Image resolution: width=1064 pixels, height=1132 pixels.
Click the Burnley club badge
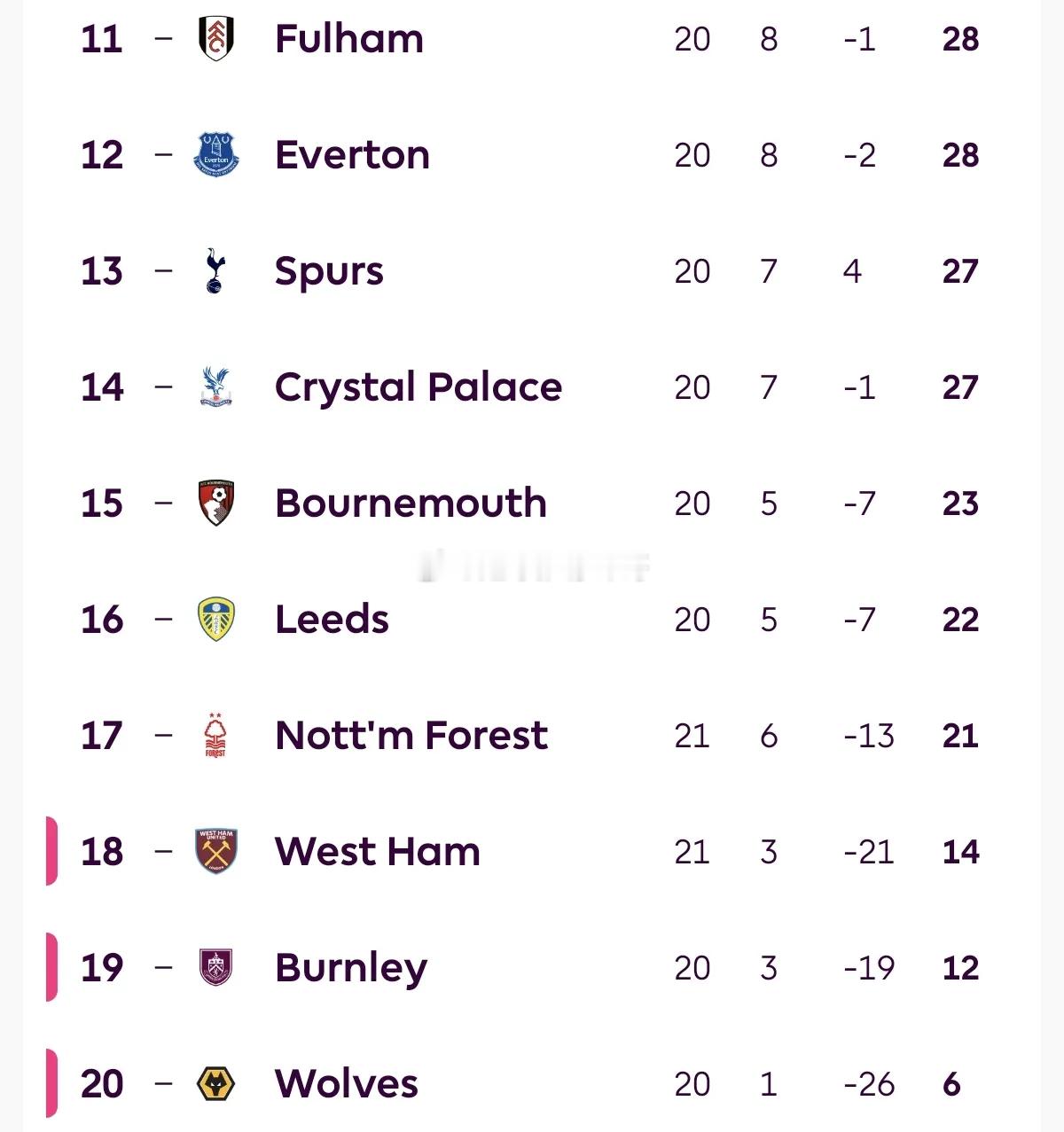(215, 967)
